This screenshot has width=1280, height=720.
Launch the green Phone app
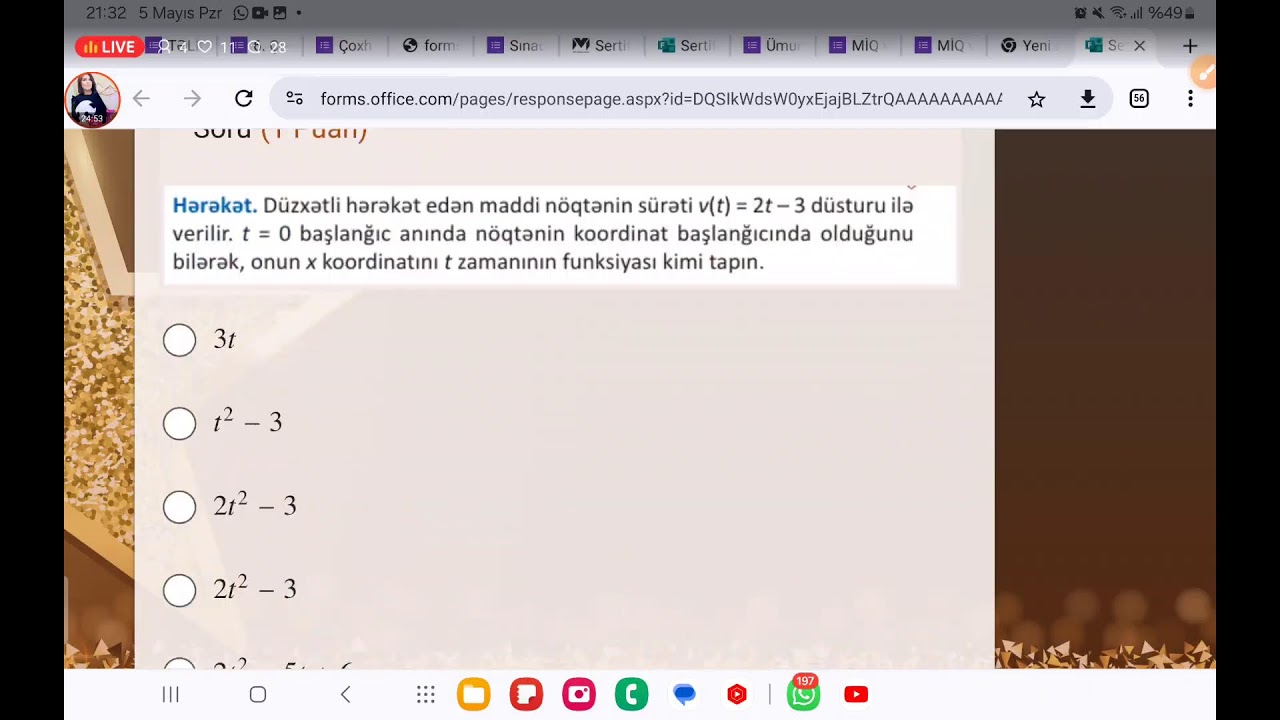[631, 694]
